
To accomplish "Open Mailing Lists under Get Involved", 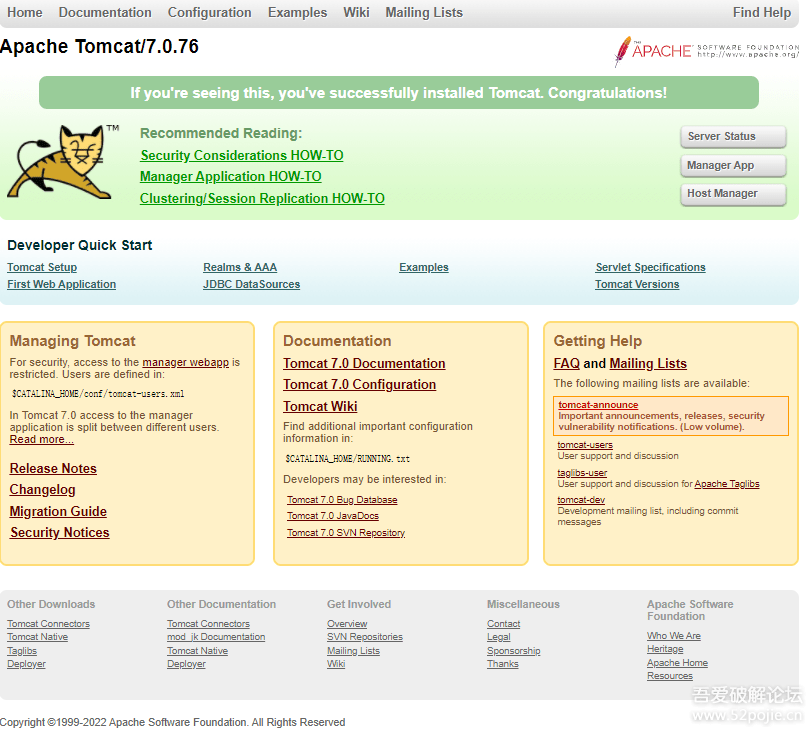I will tap(353, 651).
